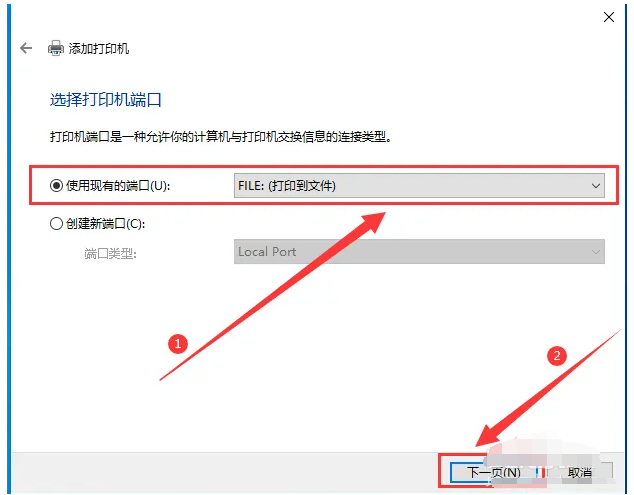Click the 添加打印机 window title text
Image resolution: width=634 pixels, height=495 pixels.
tap(99, 49)
